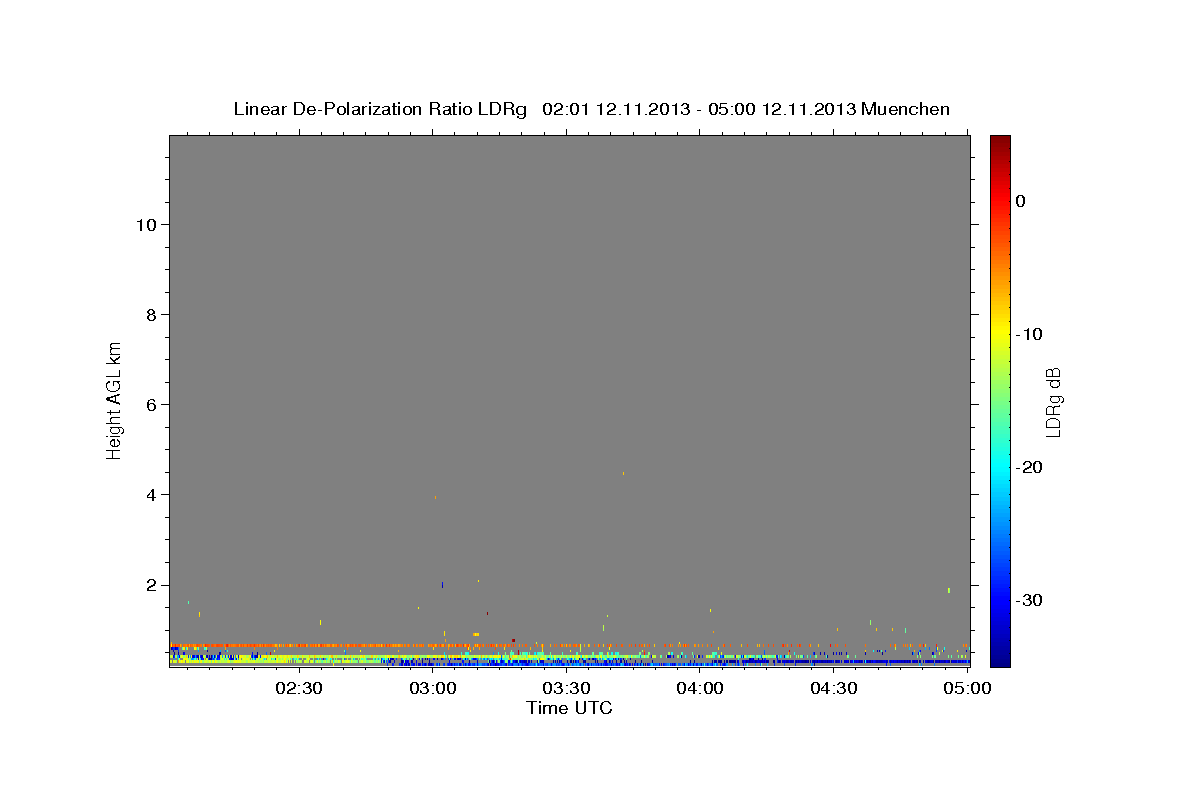Screen dimensions: 1200x800
Task: Click the height axis value 4
Action: (149, 495)
